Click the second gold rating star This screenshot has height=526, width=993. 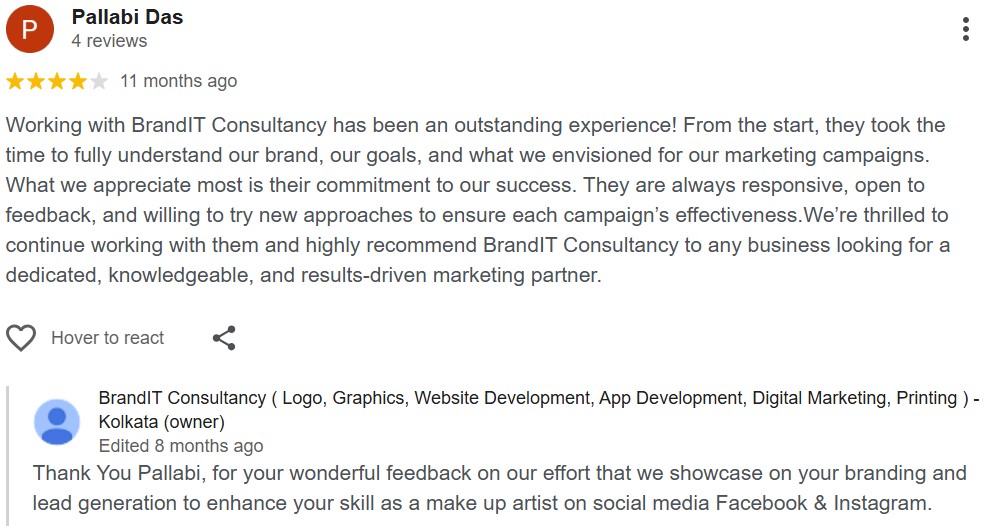pyautogui.click(x=36, y=81)
